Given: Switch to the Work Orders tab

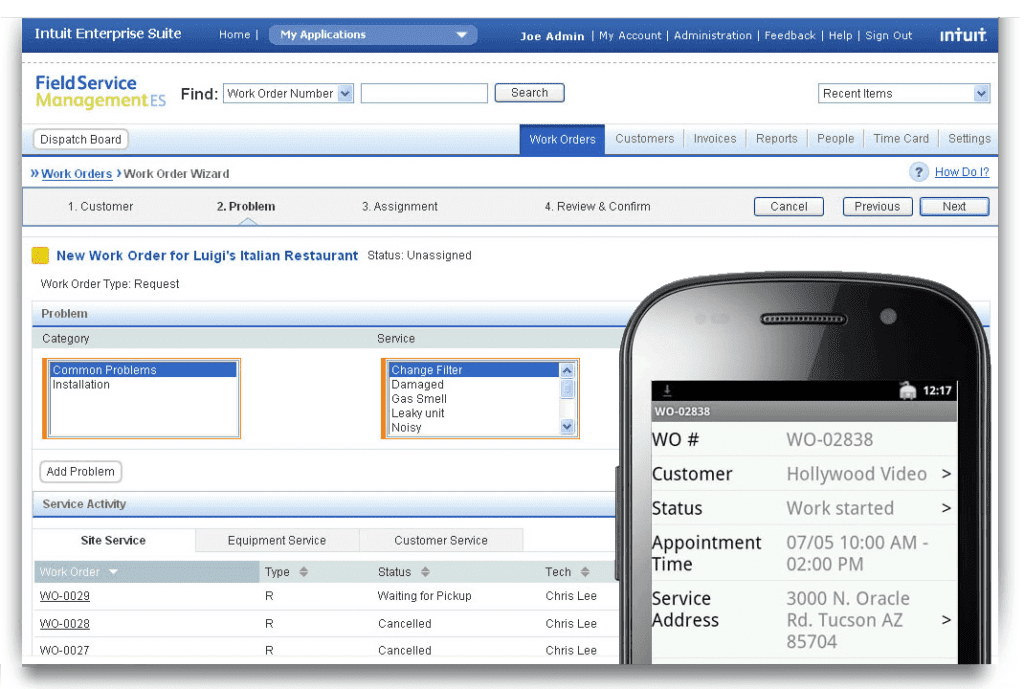Looking at the screenshot, I should (x=562, y=139).
